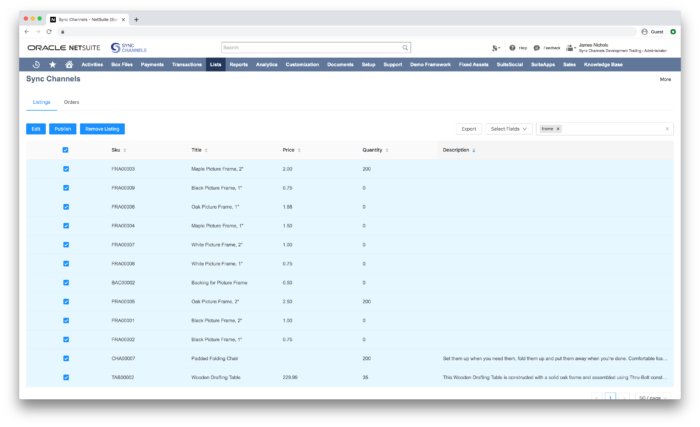
Task: Switch to the Orders tab
Action: pos(71,102)
